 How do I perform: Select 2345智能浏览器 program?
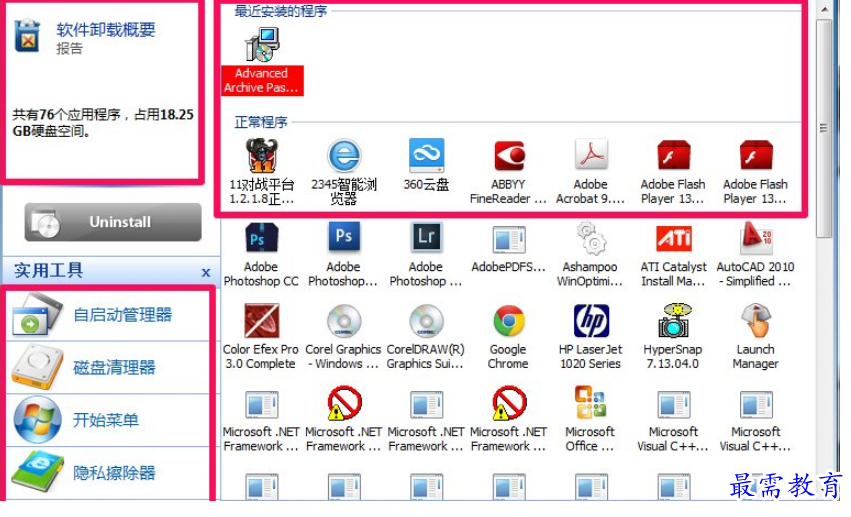[344, 171]
